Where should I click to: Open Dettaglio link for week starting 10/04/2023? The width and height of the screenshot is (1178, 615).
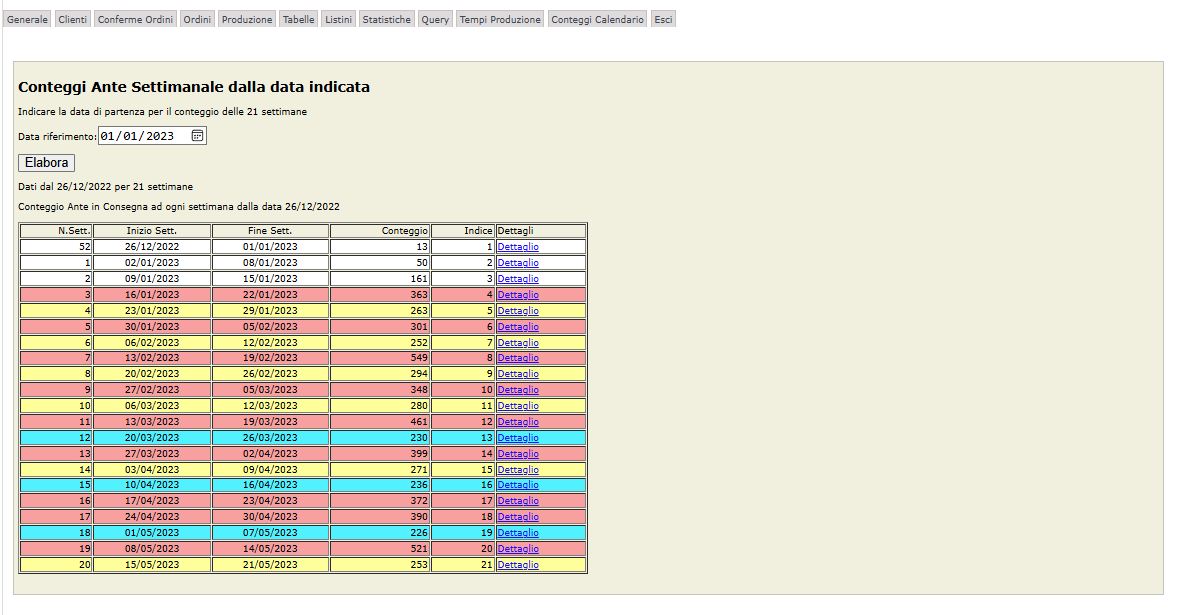click(518, 485)
